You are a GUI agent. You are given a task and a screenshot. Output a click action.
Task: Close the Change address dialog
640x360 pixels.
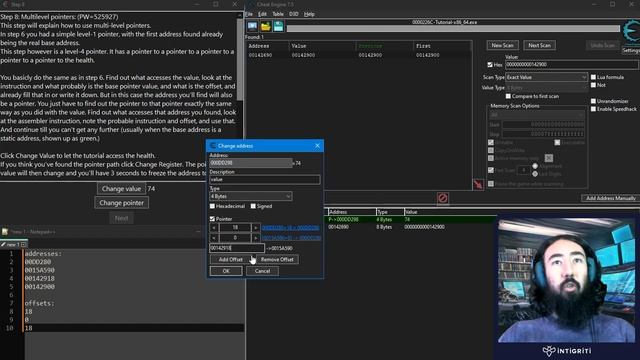[x=317, y=146]
